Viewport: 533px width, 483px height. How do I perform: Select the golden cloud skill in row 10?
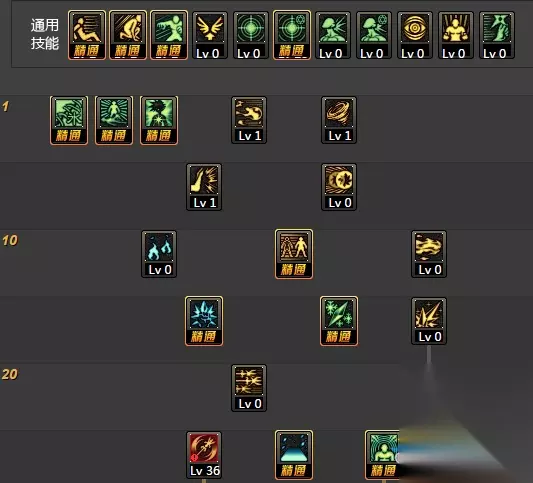click(429, 254)
